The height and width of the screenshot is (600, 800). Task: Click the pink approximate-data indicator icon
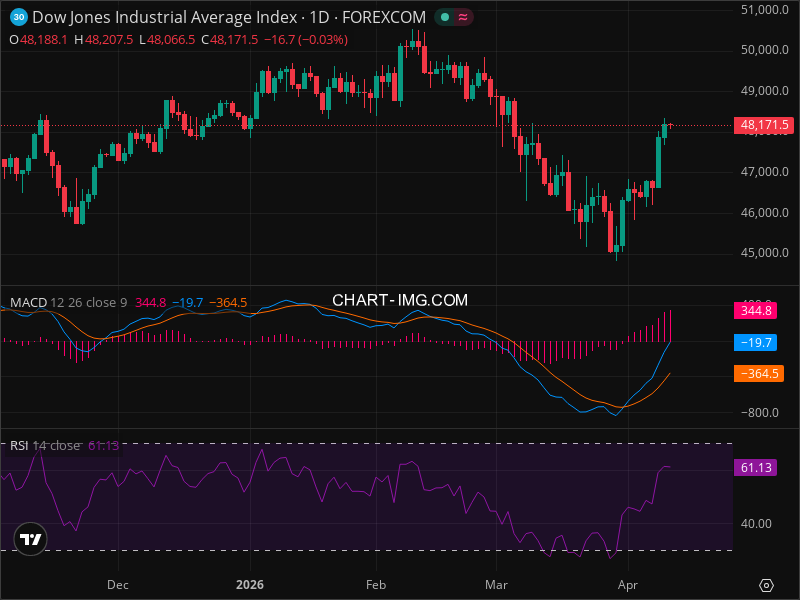[463, 17]
